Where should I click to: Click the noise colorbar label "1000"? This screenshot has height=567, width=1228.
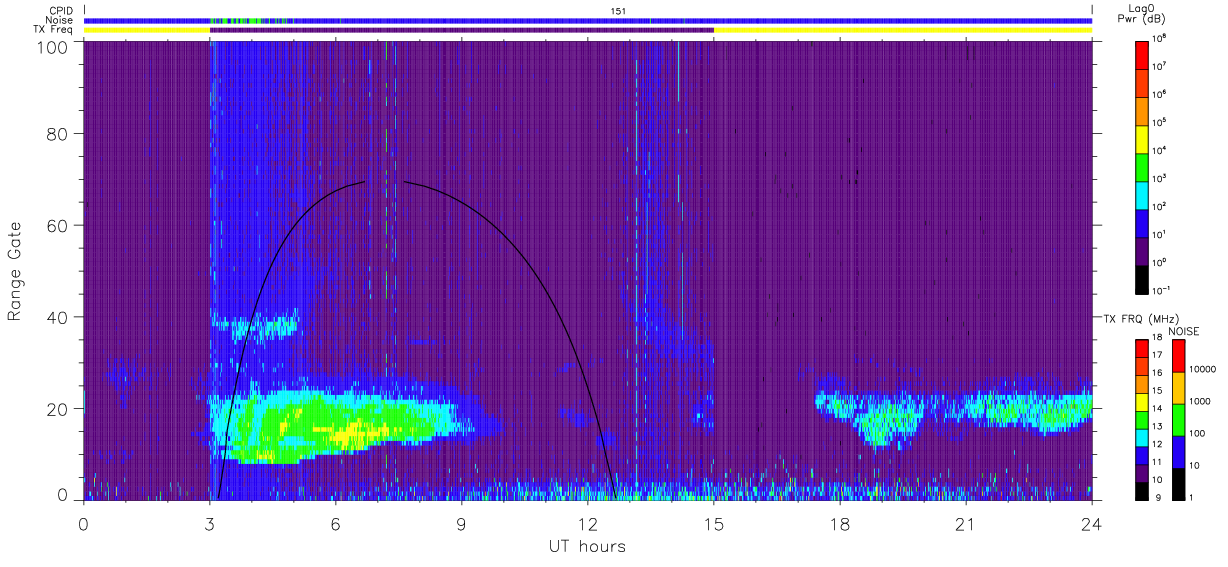coord(1199,401)
